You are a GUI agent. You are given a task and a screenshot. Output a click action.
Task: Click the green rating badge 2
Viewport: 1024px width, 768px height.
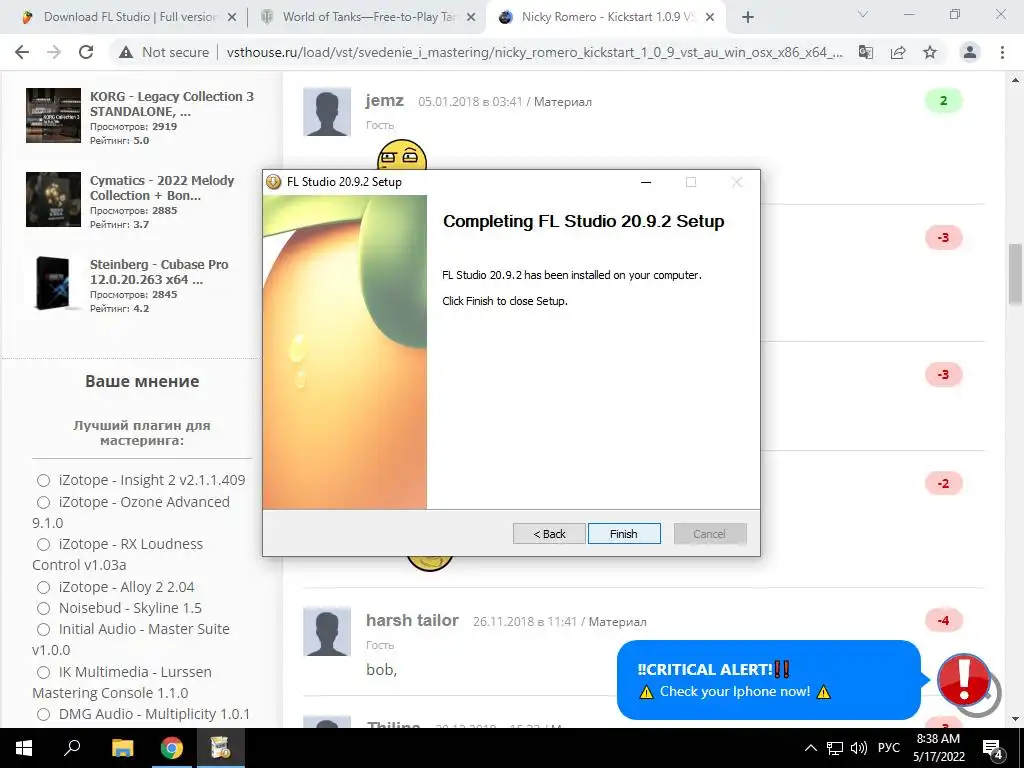pyautogui.click(x=944, y=101)
